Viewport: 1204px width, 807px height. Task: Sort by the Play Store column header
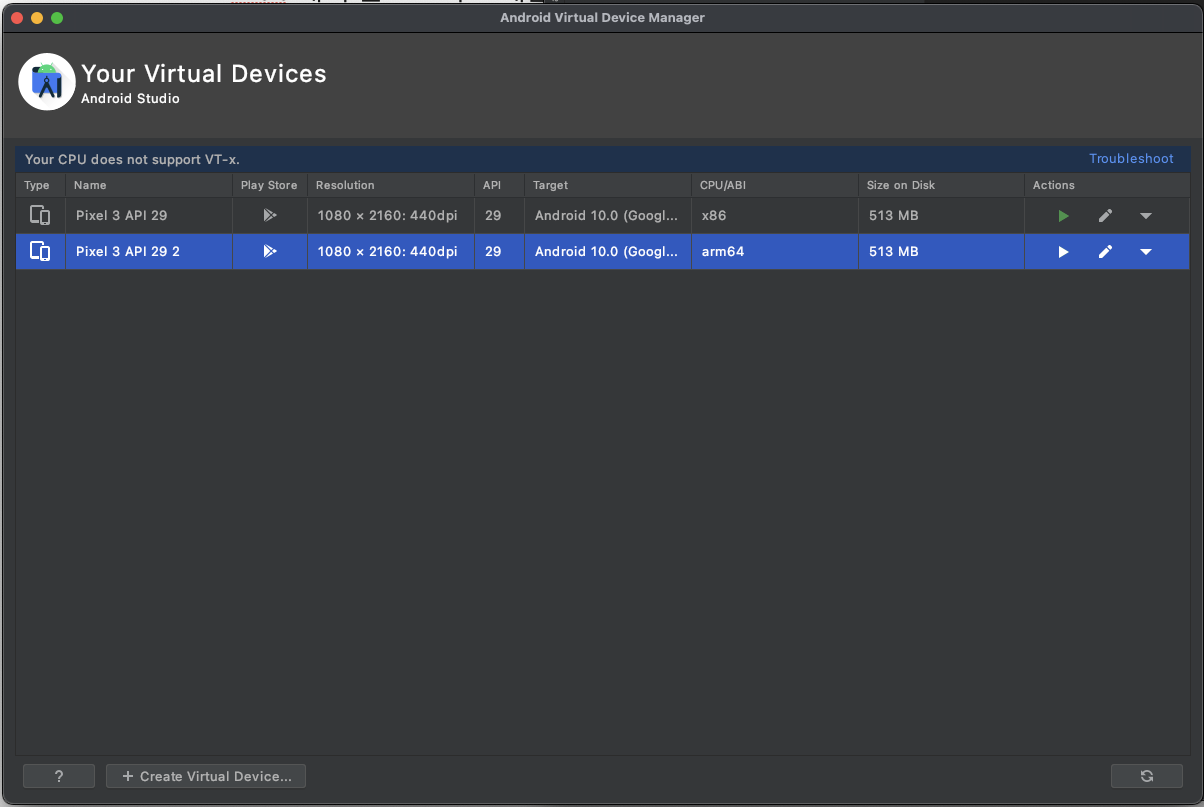pyautogui.click(x=270, y=185)
